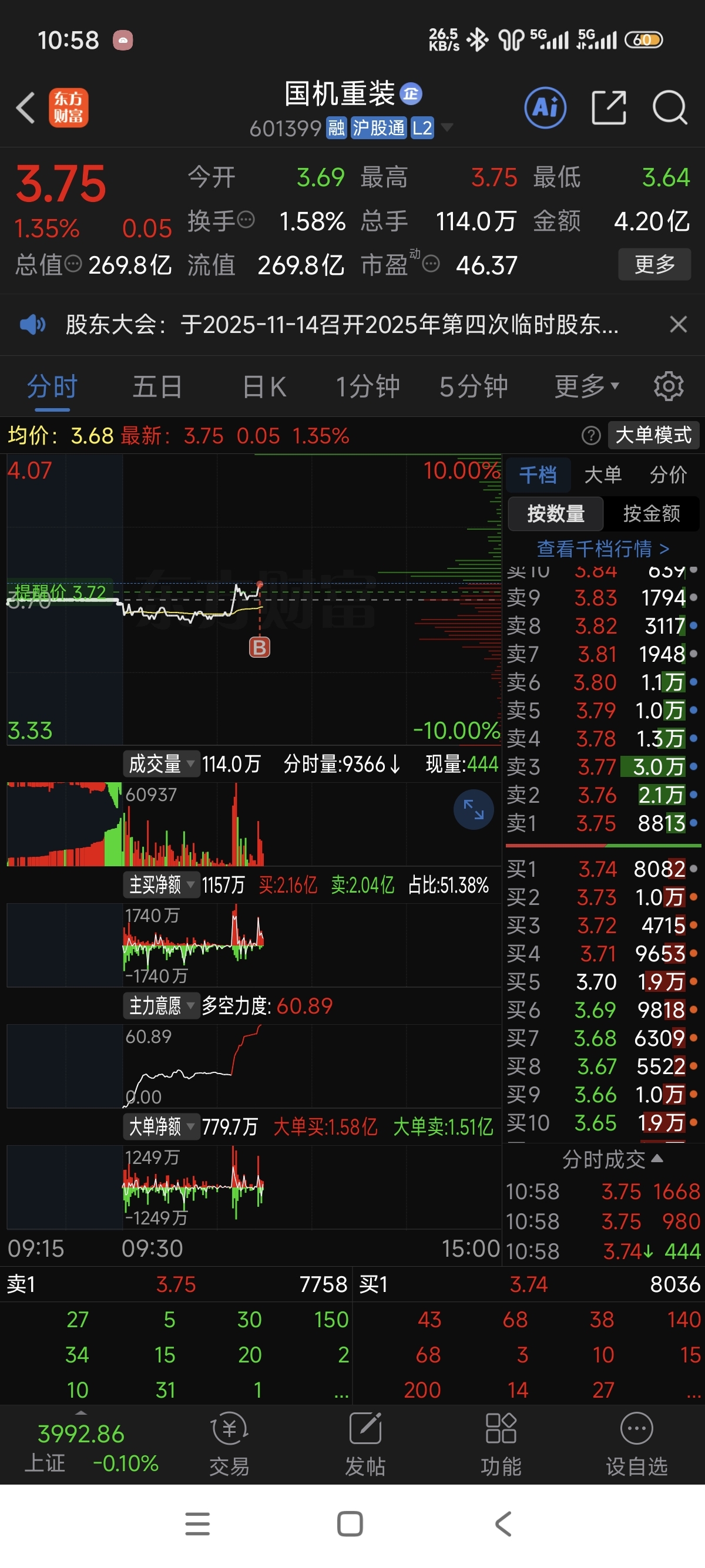The width and height of the screenshot is (705, 1568).
Task: Tap the share/export icon
Action: [x=609, y=107]
